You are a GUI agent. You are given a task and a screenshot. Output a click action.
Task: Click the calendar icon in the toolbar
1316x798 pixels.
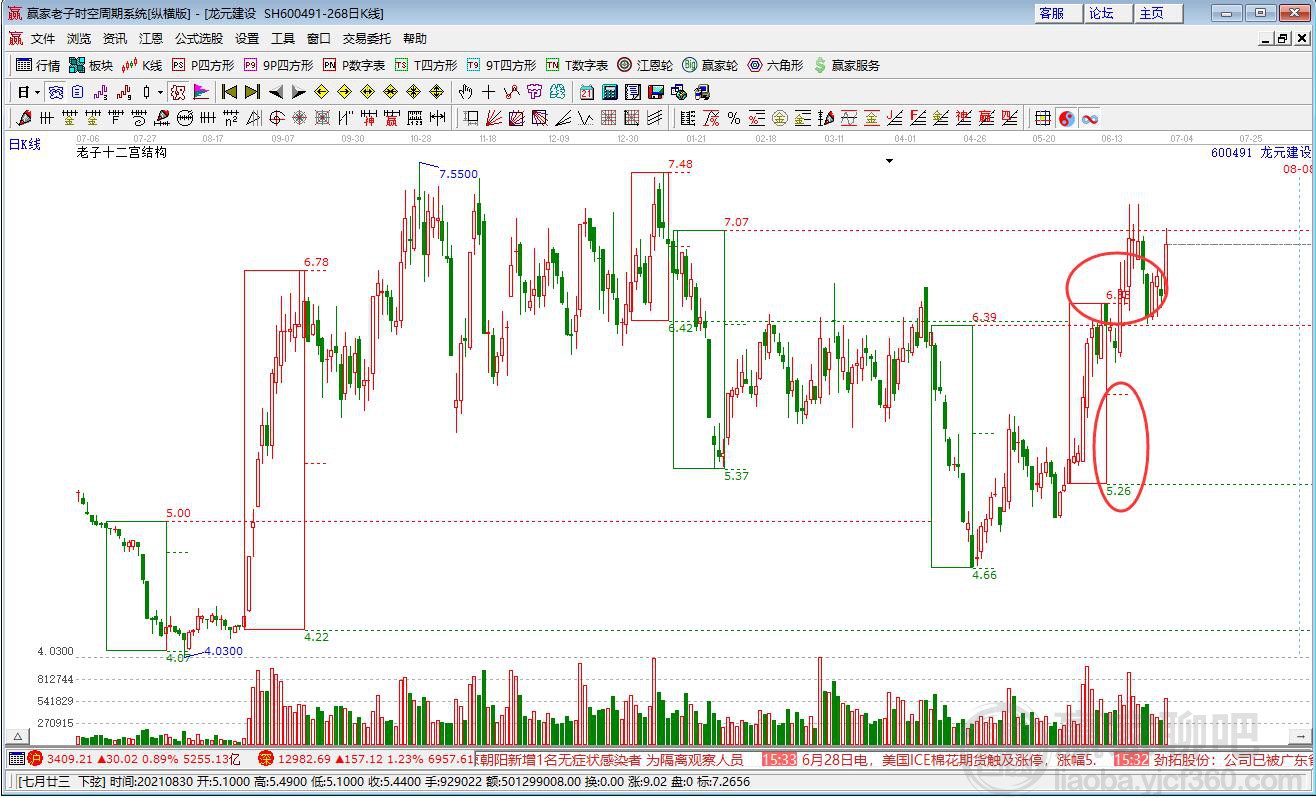click(586, 92)
